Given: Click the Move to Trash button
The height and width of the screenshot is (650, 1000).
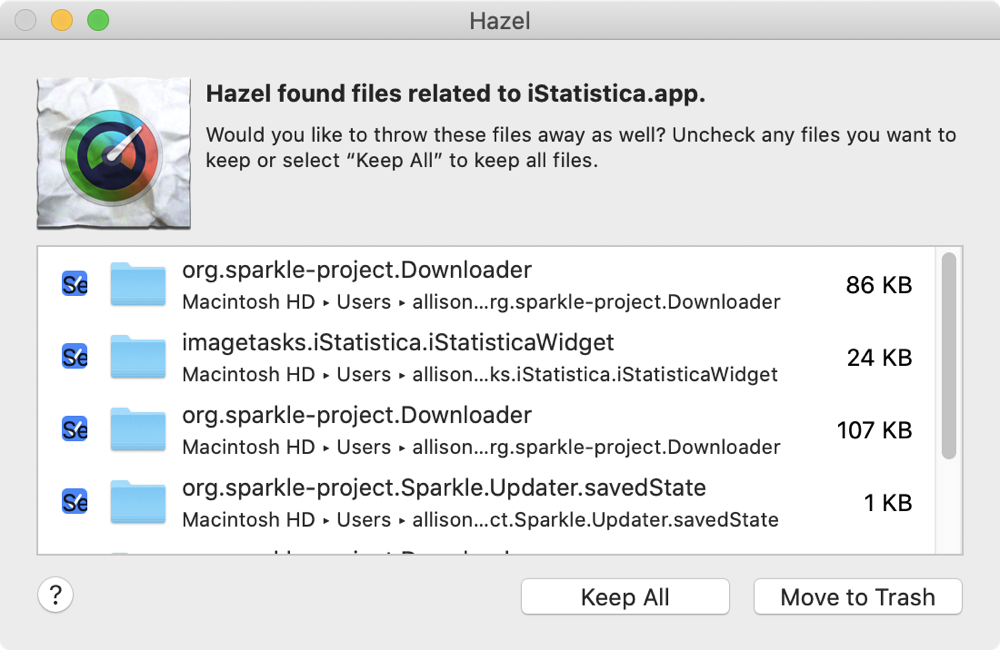Looking at the screenshot, I should coord(857,597).
